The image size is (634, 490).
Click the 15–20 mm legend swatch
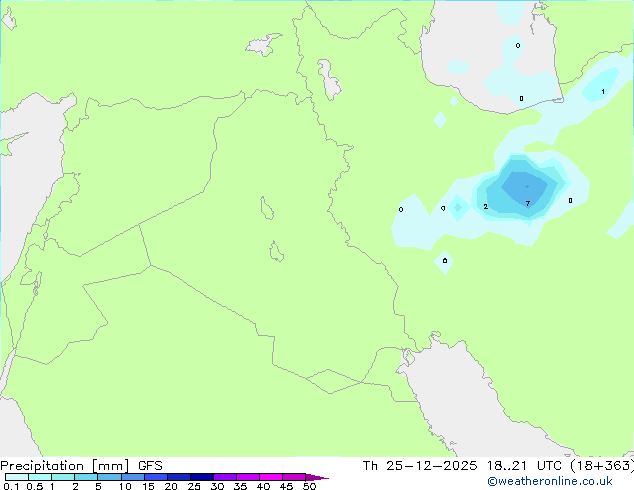tap(156, 477)
